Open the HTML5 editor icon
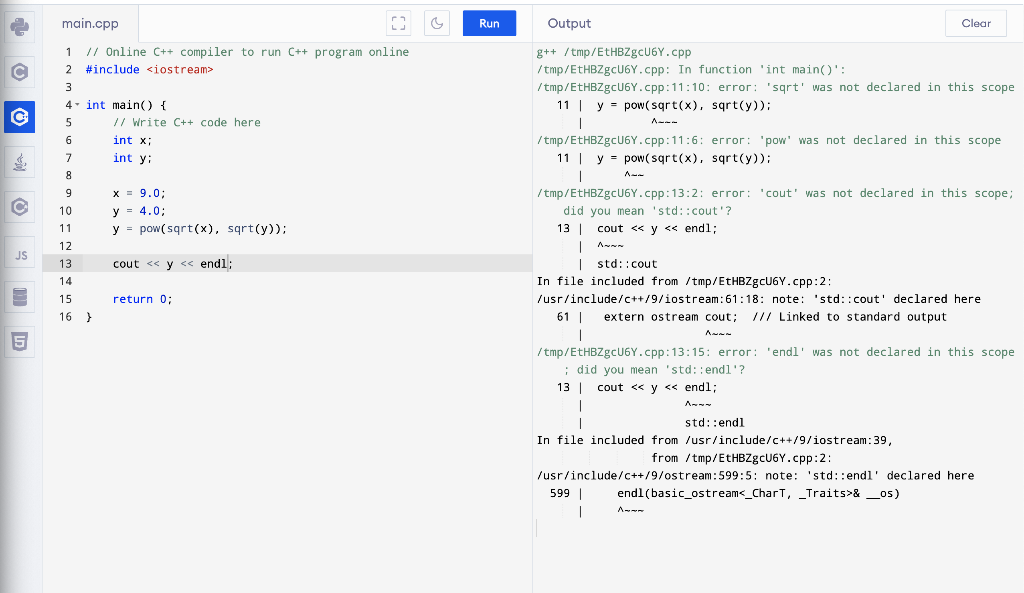Image resolution: width=1024 pixels, height=593 pixels. click(x=20, y=342)
